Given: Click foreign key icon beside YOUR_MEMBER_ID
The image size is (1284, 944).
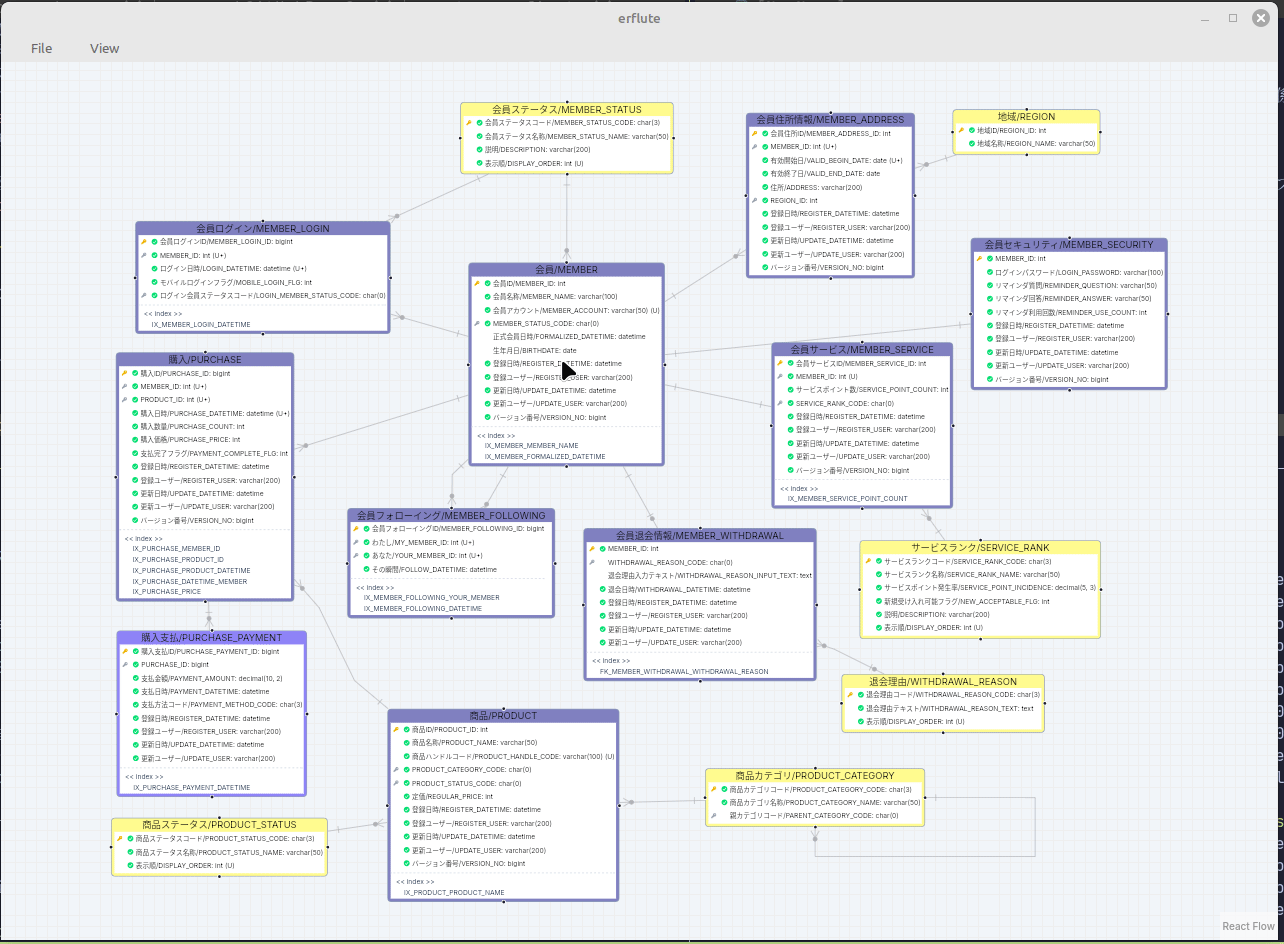Looking at the screenshot, I should [x=356, y=555].
